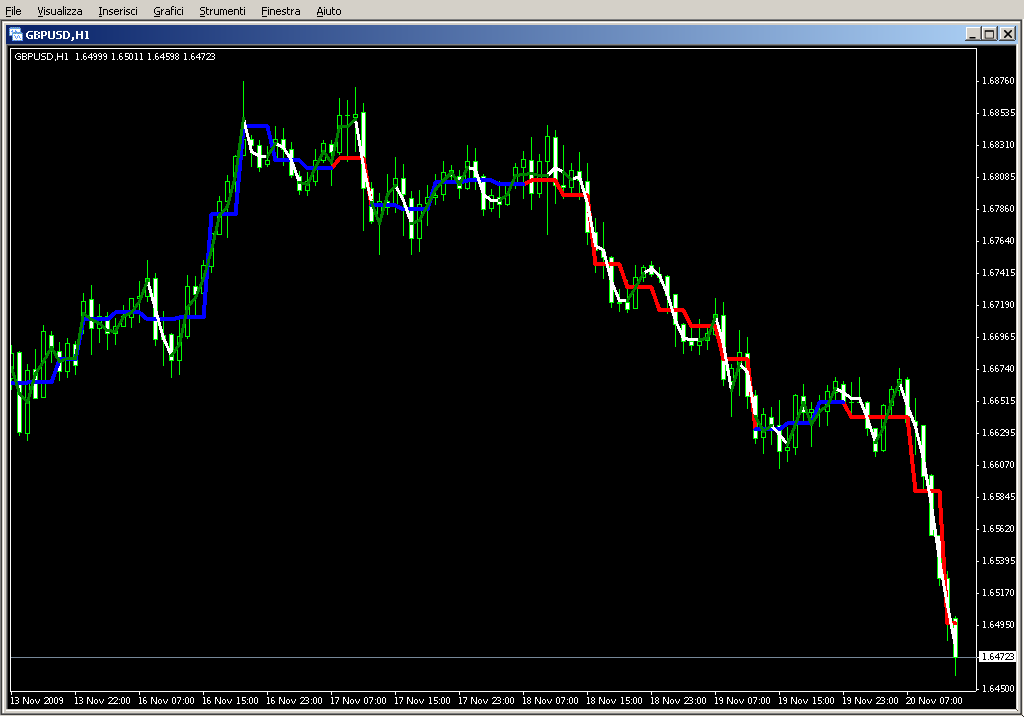
Task: Click price scale value 1.64950
Action: 999,625
